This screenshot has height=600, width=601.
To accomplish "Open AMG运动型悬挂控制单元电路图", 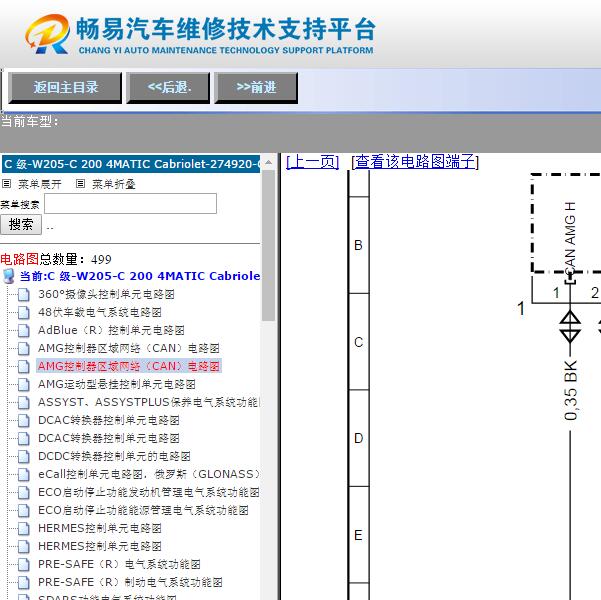I will pyautogui.click(x=117, y=384).
